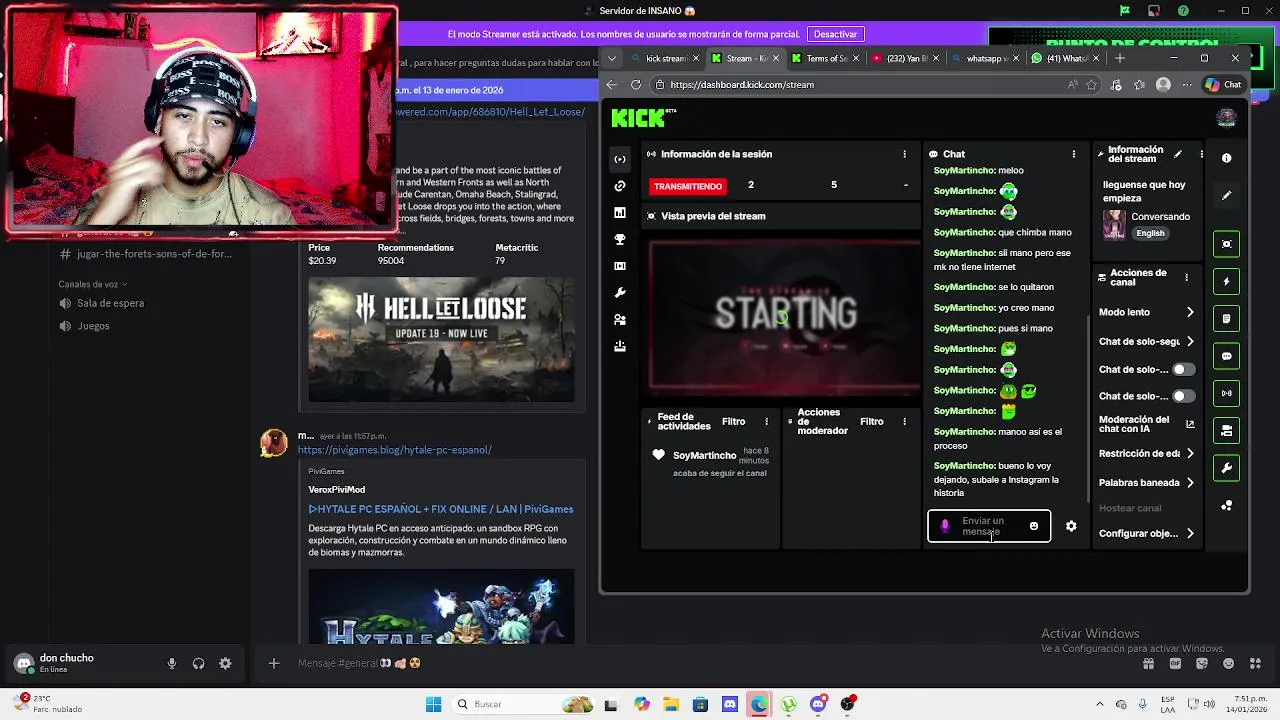The height and width of the screenshot is (720, 1280).
Task: Open a new browser tab with plus button
Action: click(1119, 58)
